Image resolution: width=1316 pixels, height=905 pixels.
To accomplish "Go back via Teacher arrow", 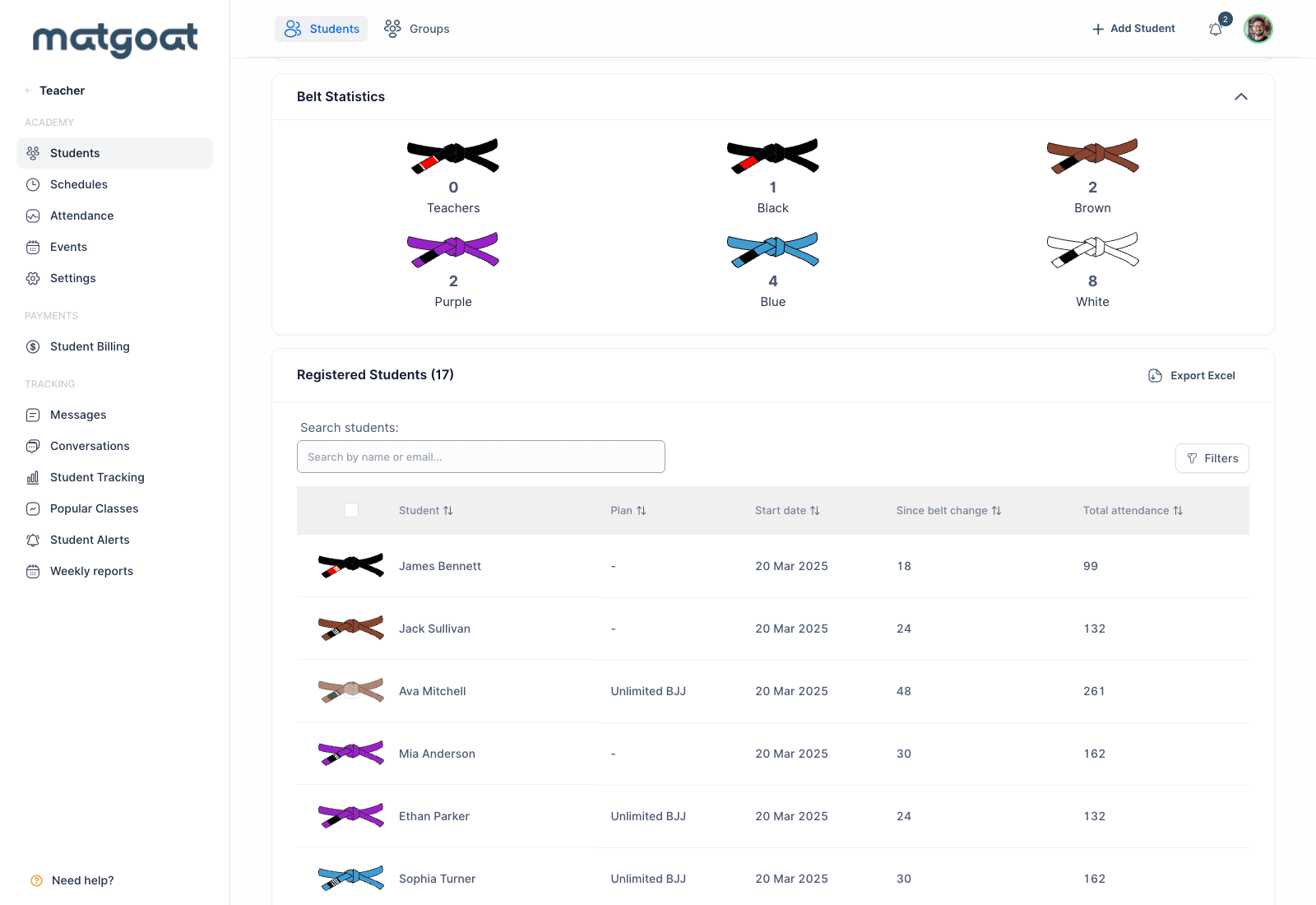I will coord(29,90).
